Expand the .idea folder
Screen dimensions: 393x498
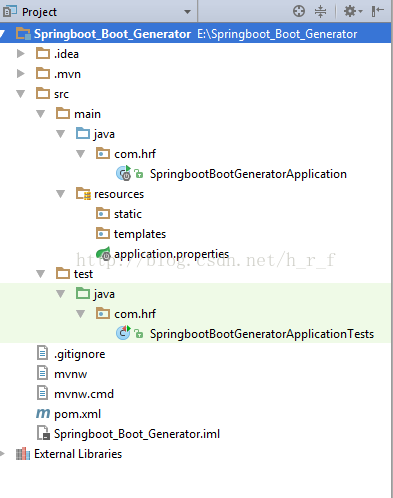pyautogui.click(x=21, y=54)
